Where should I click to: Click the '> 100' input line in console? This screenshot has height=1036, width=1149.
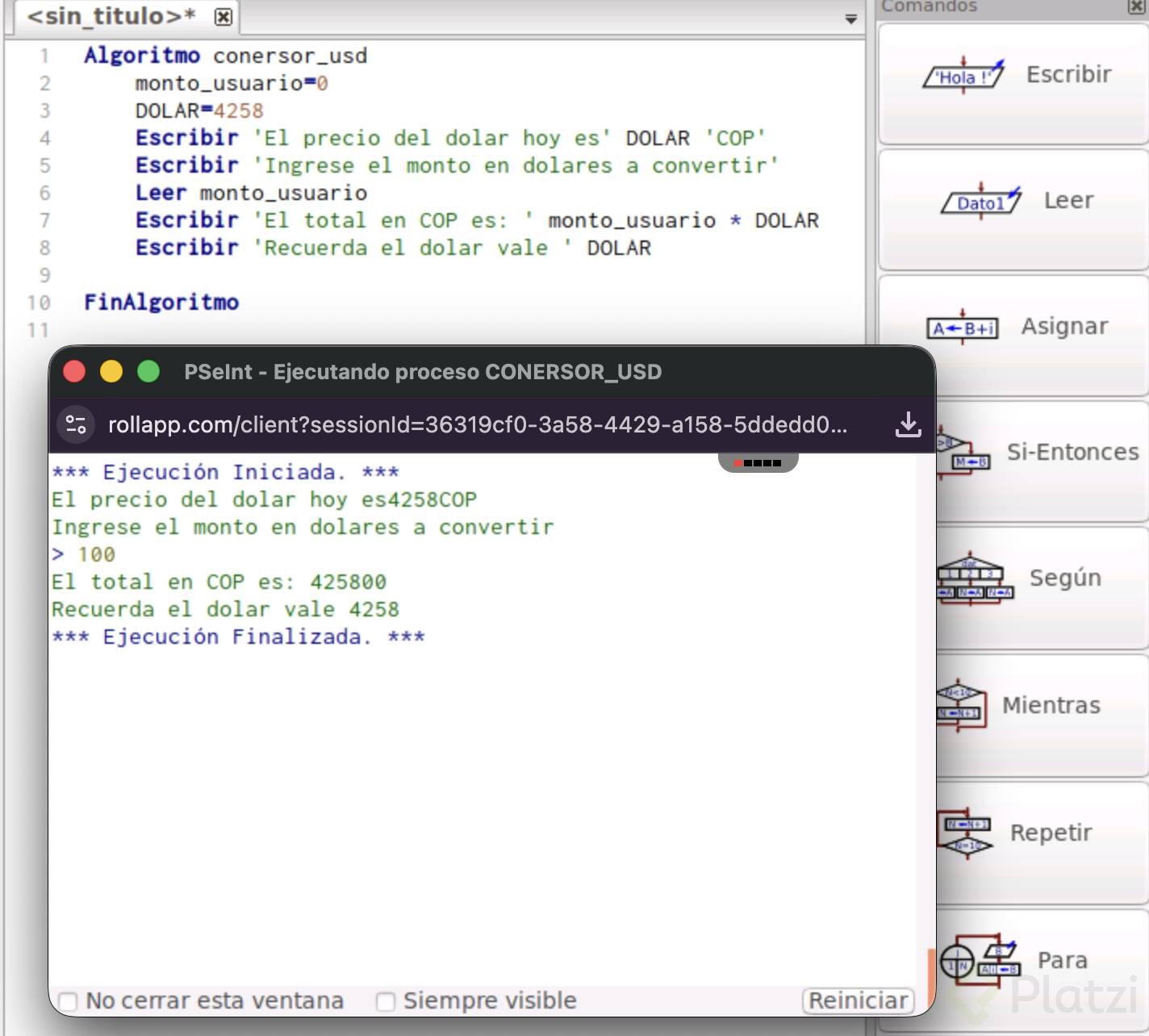(83, 554)
